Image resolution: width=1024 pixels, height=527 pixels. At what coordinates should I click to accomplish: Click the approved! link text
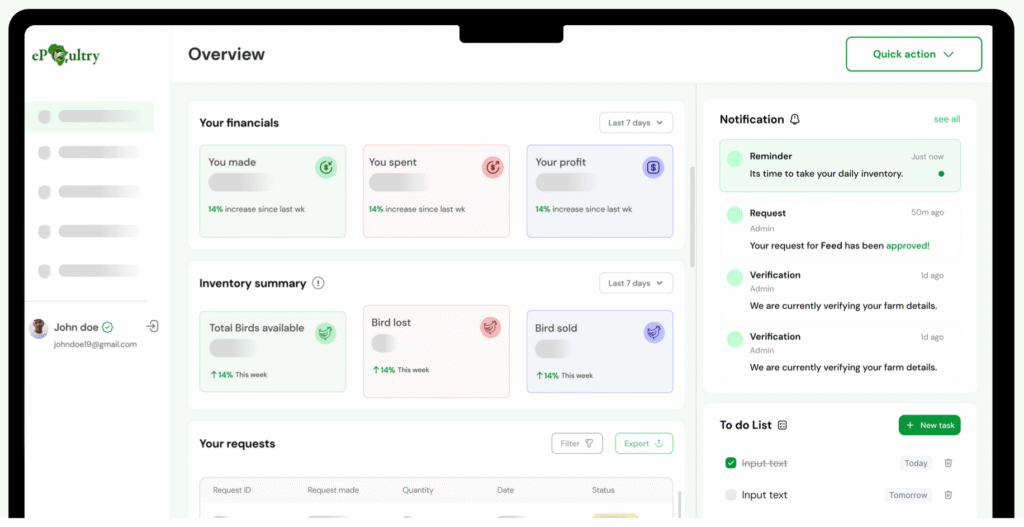point(908,246)
